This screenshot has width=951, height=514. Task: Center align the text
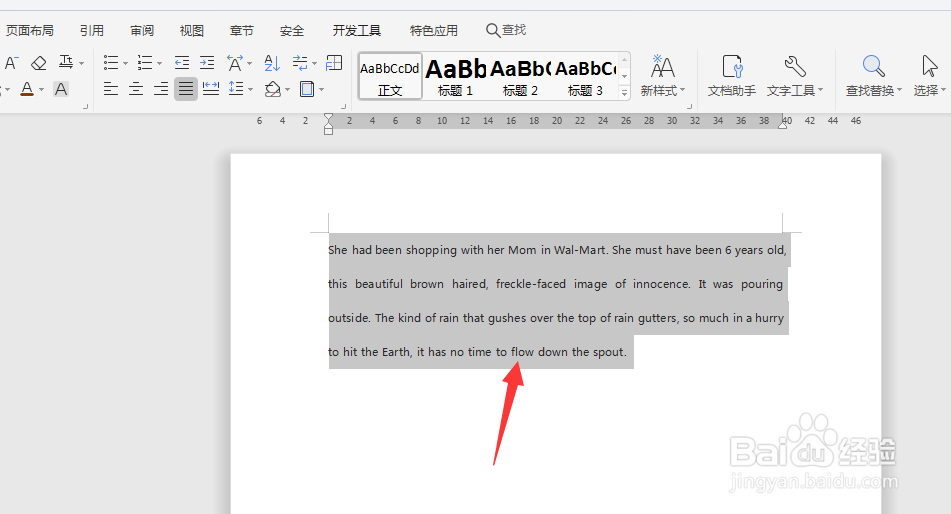136,89
